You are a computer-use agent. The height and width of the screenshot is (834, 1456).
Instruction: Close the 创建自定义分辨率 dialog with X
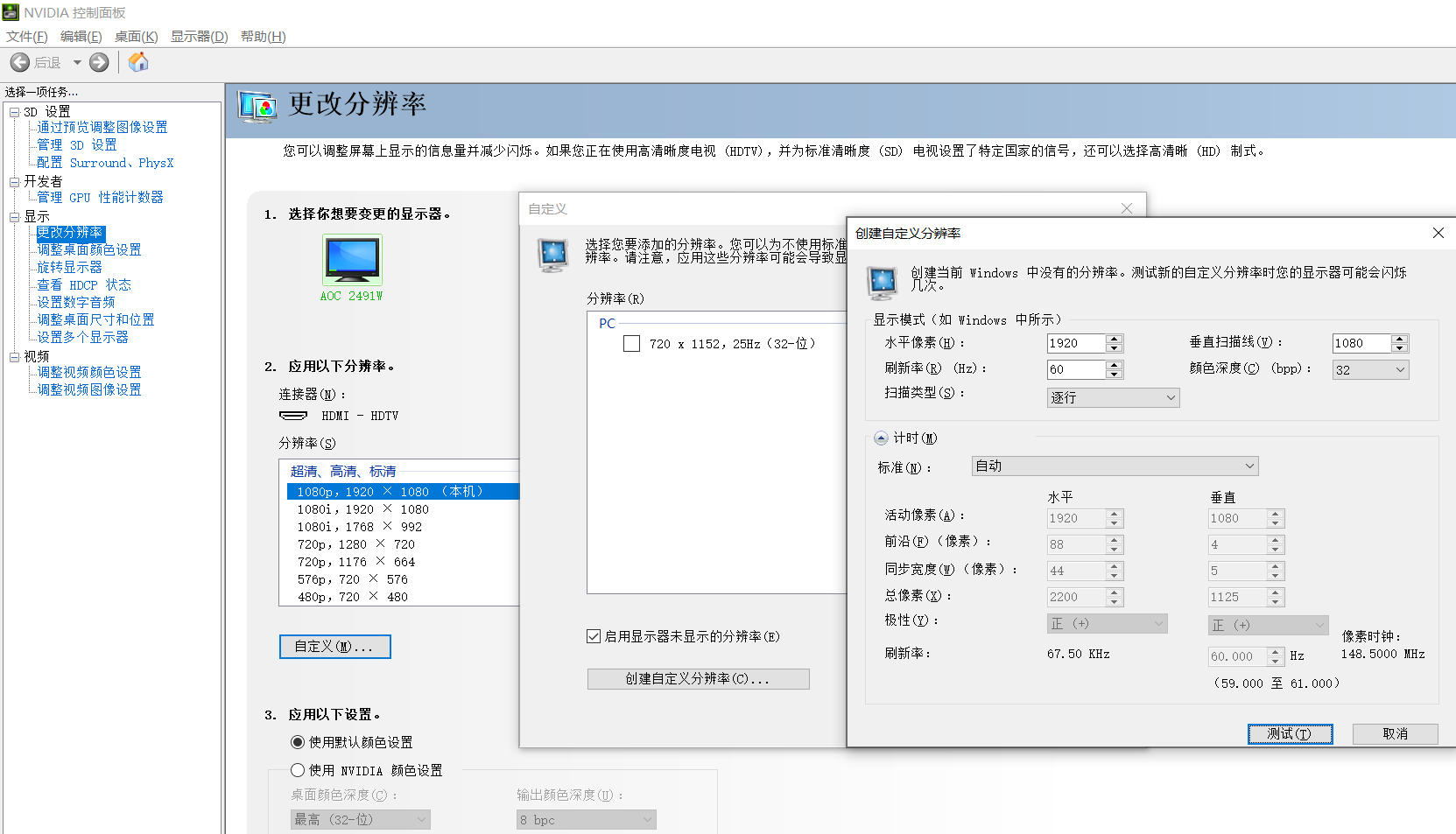point(1438,233)
